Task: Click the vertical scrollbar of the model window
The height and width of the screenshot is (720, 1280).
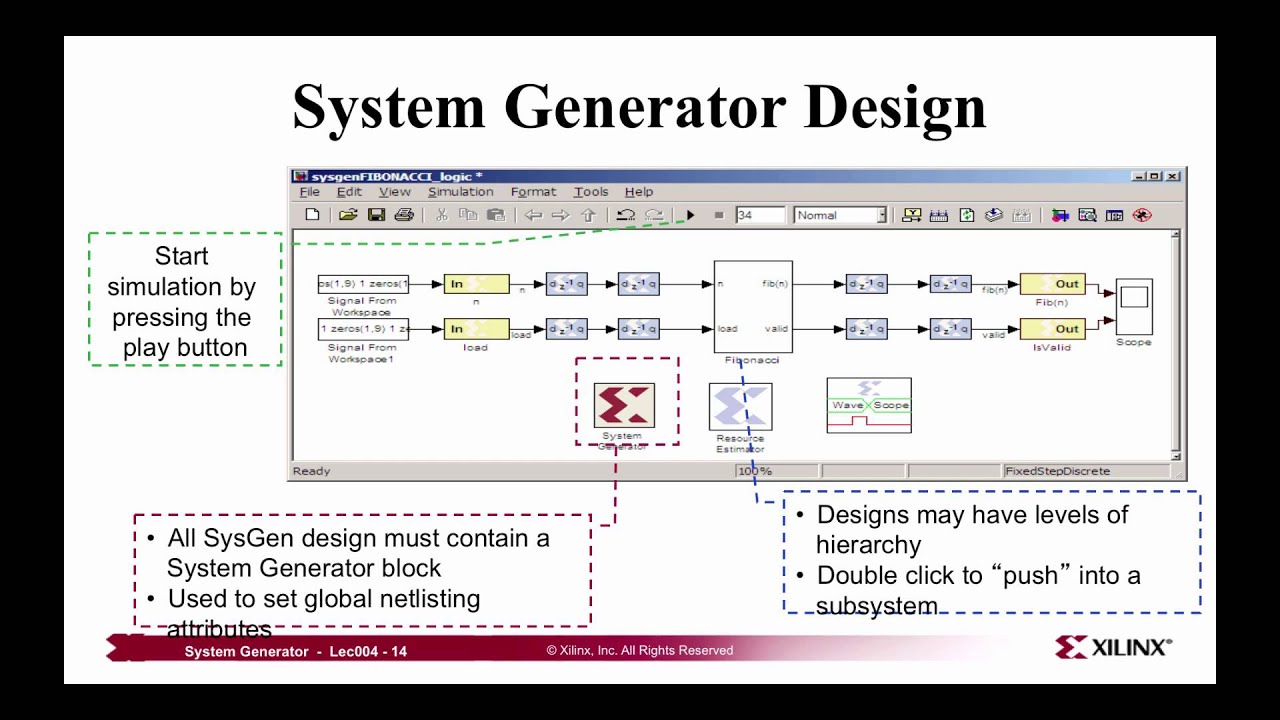Action: coord(1176,345)
